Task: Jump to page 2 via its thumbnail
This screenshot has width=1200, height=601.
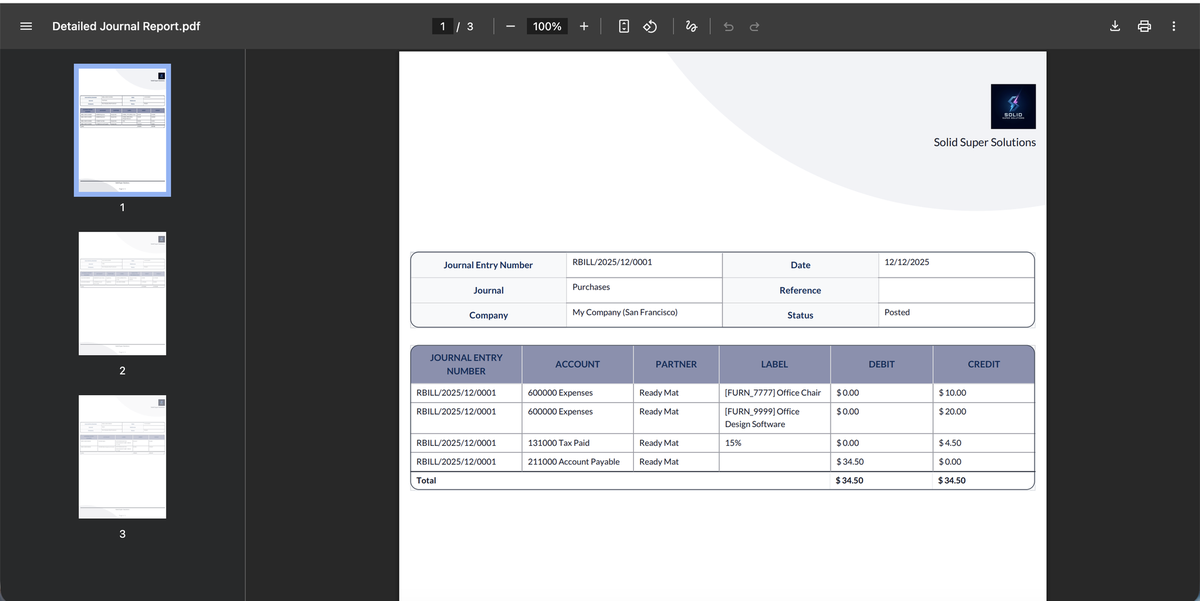Action: click(122, 293)
